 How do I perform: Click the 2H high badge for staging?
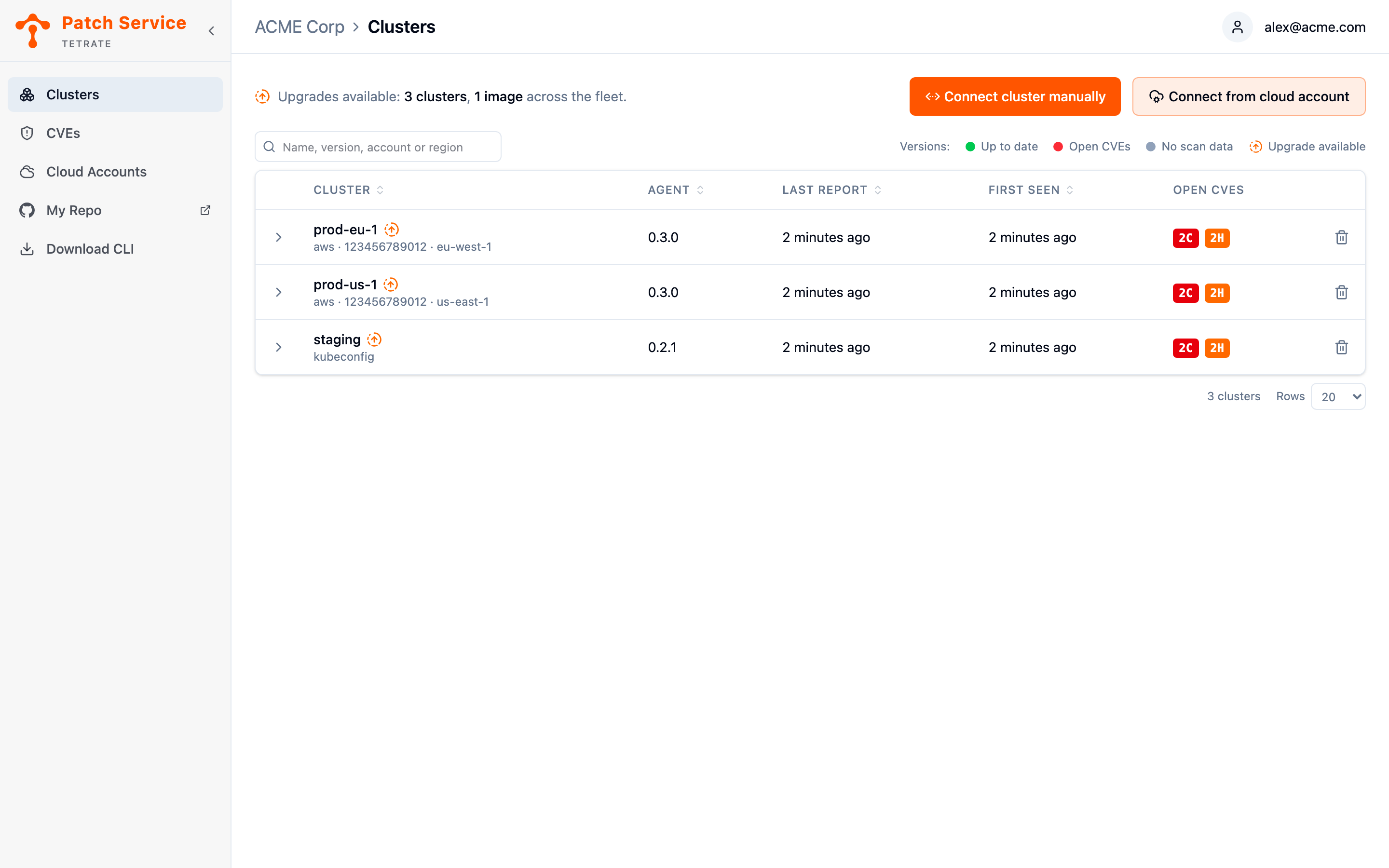click(1217, 348)
